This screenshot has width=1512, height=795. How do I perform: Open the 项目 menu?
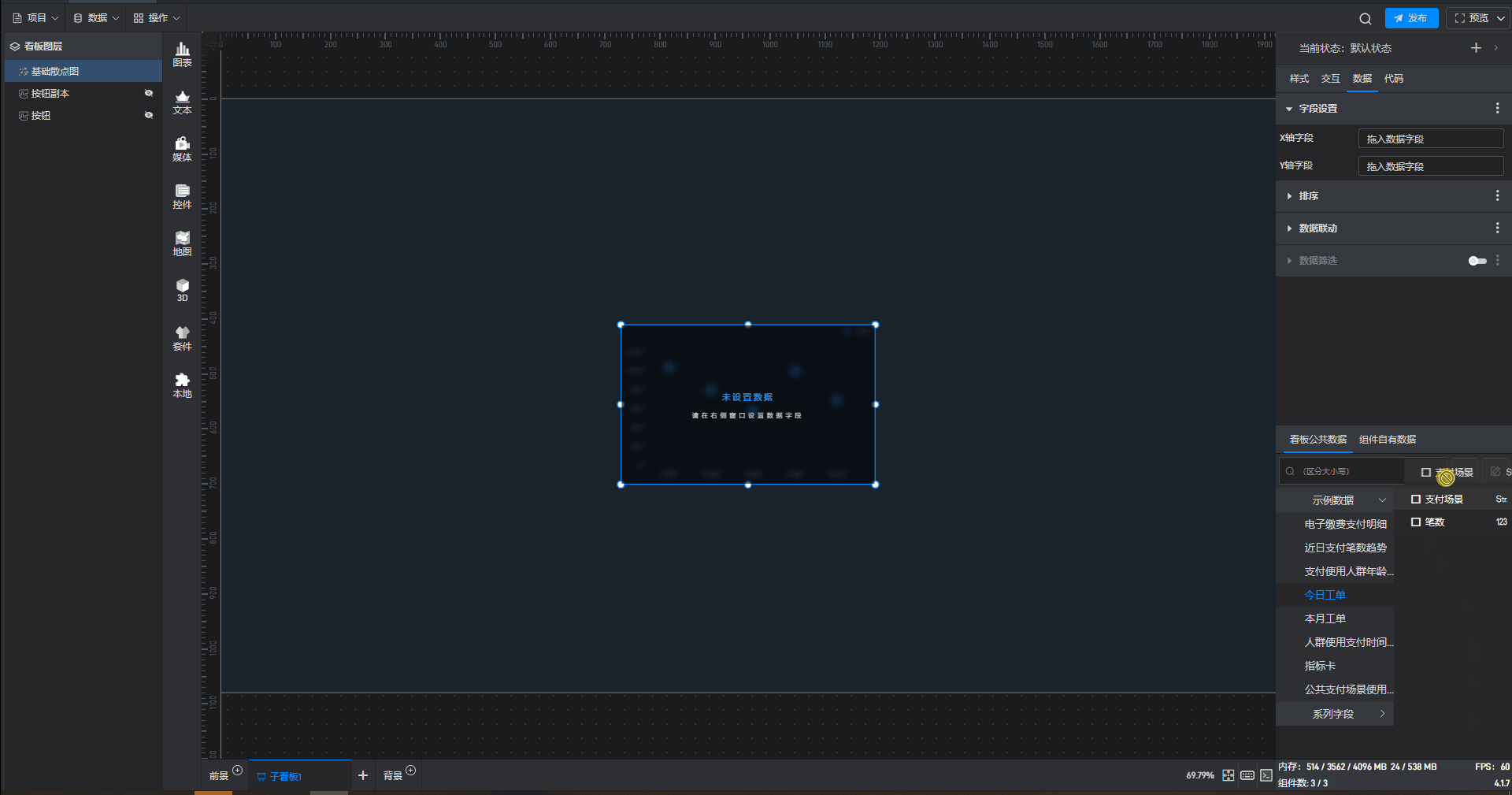point(35,18)
